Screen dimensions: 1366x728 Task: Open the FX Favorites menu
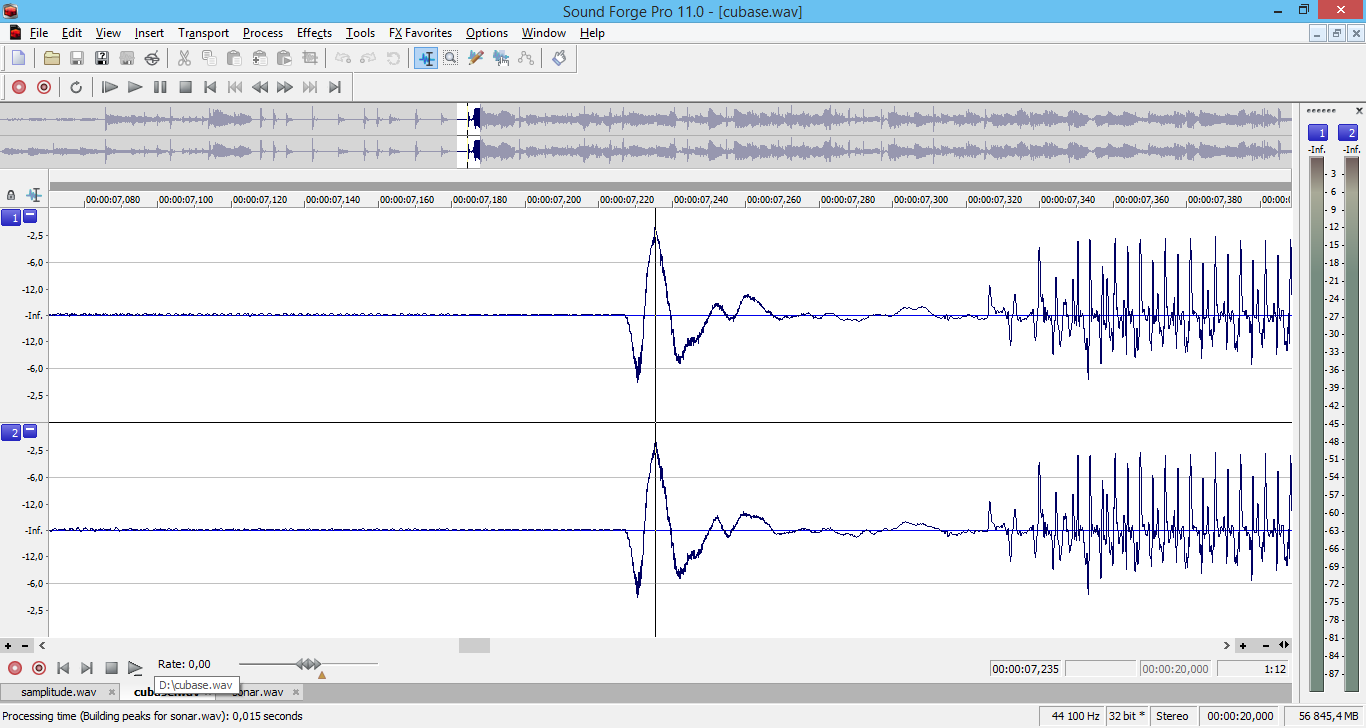click(420, 33)
